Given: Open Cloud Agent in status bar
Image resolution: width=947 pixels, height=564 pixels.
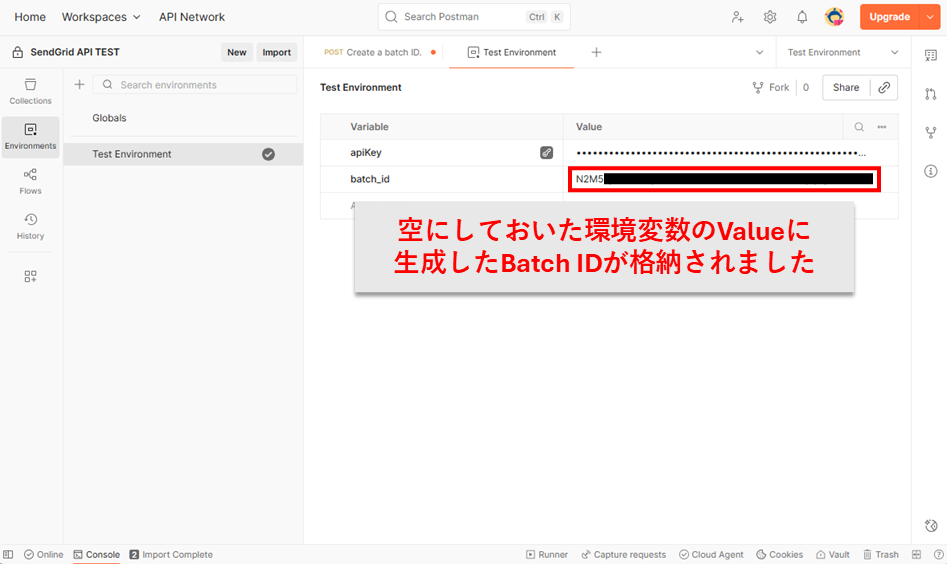Looking at the screenshot, I should tap(711, 554).
